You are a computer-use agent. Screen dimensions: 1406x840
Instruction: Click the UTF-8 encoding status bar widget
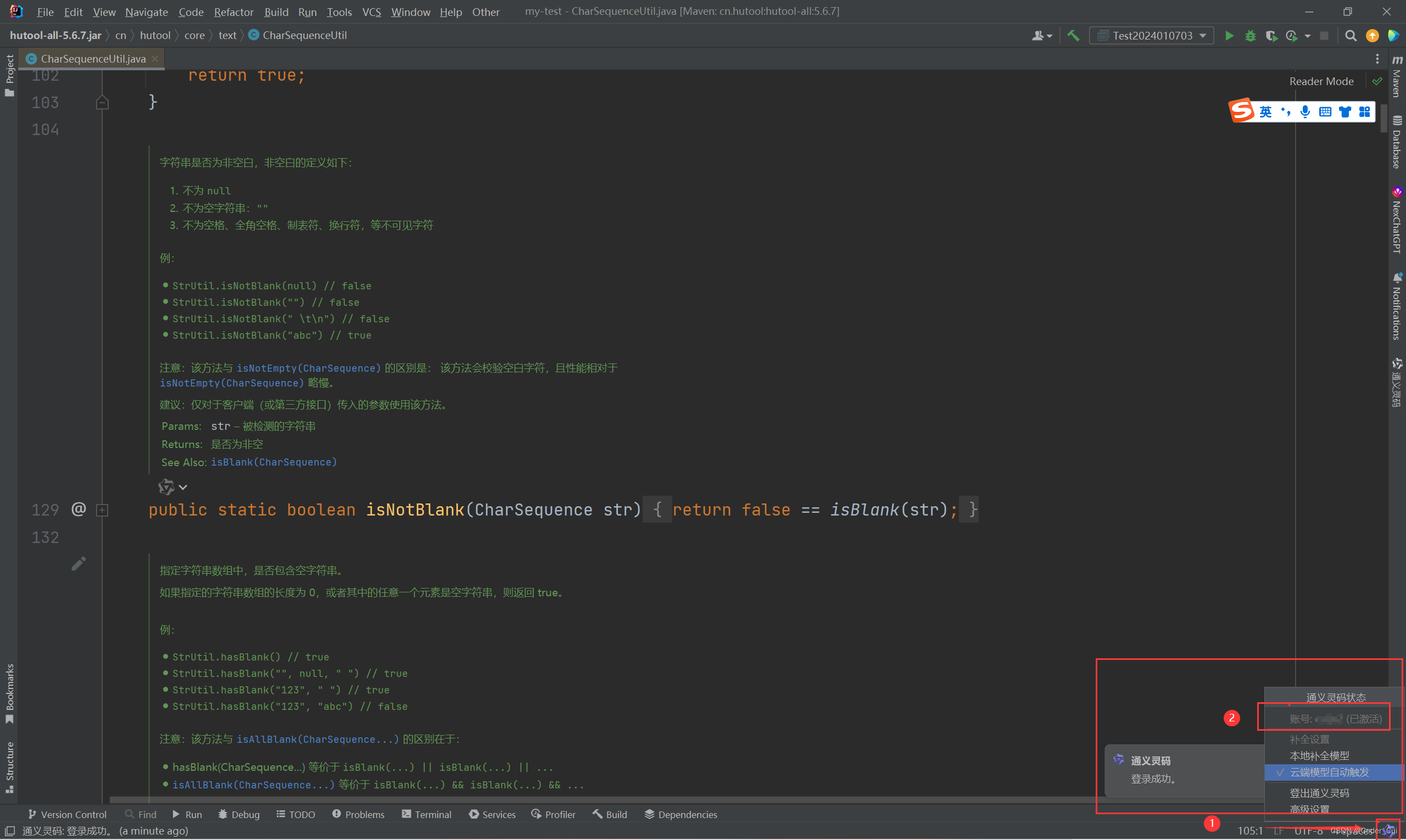(1309, 831)
